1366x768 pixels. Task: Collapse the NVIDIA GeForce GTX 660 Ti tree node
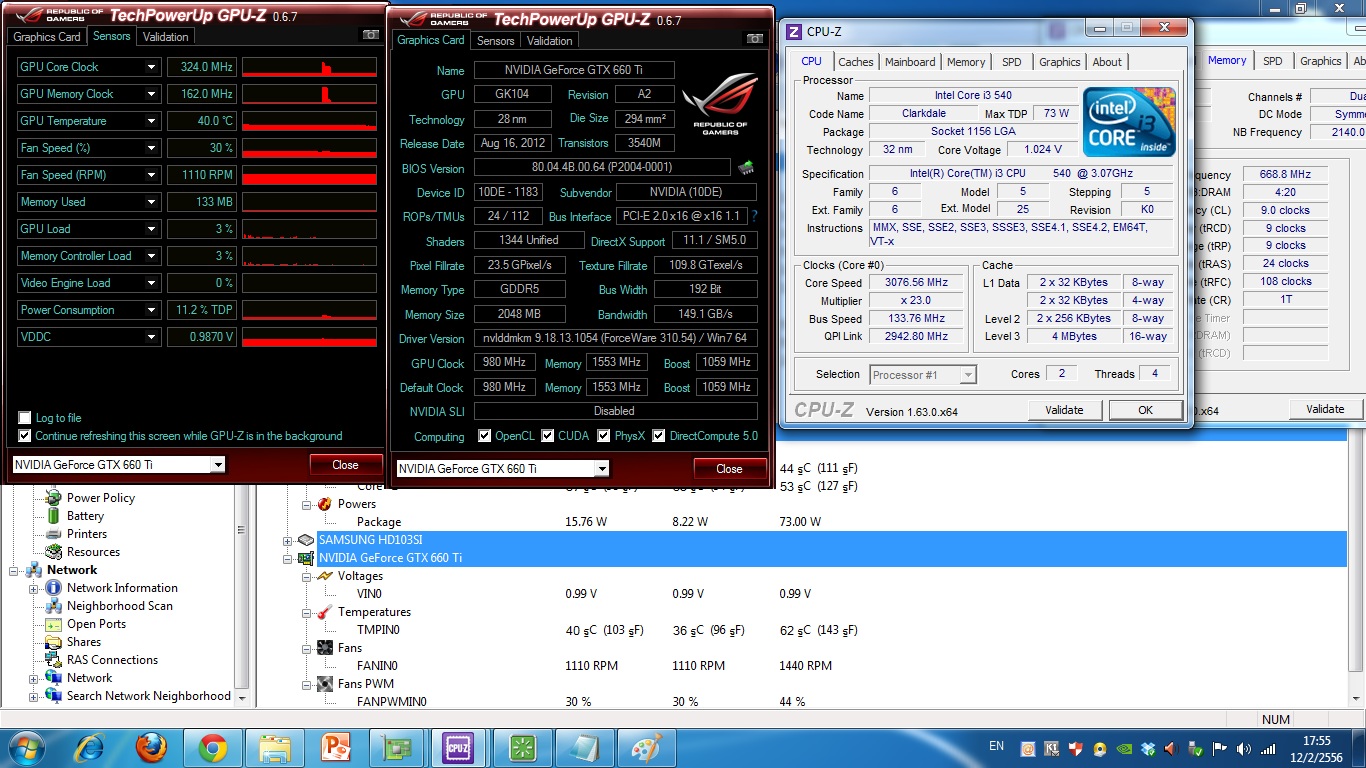[288, 558]
